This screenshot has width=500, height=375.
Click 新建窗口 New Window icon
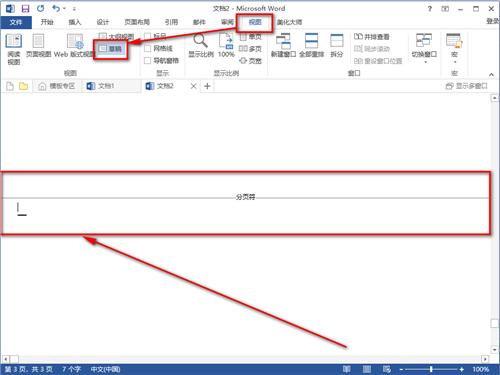click(x=283, y=46)
